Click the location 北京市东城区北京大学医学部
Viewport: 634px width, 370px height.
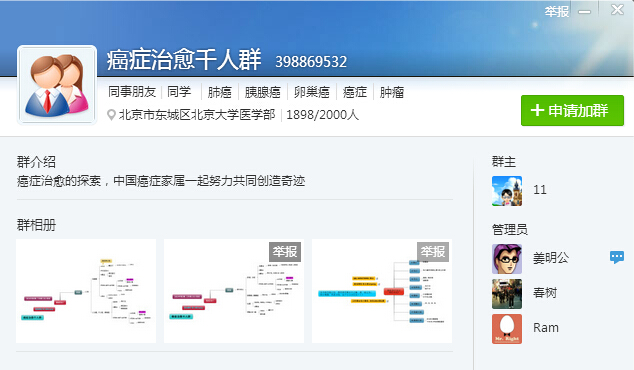pyautogui.click(x=197, y=115)
